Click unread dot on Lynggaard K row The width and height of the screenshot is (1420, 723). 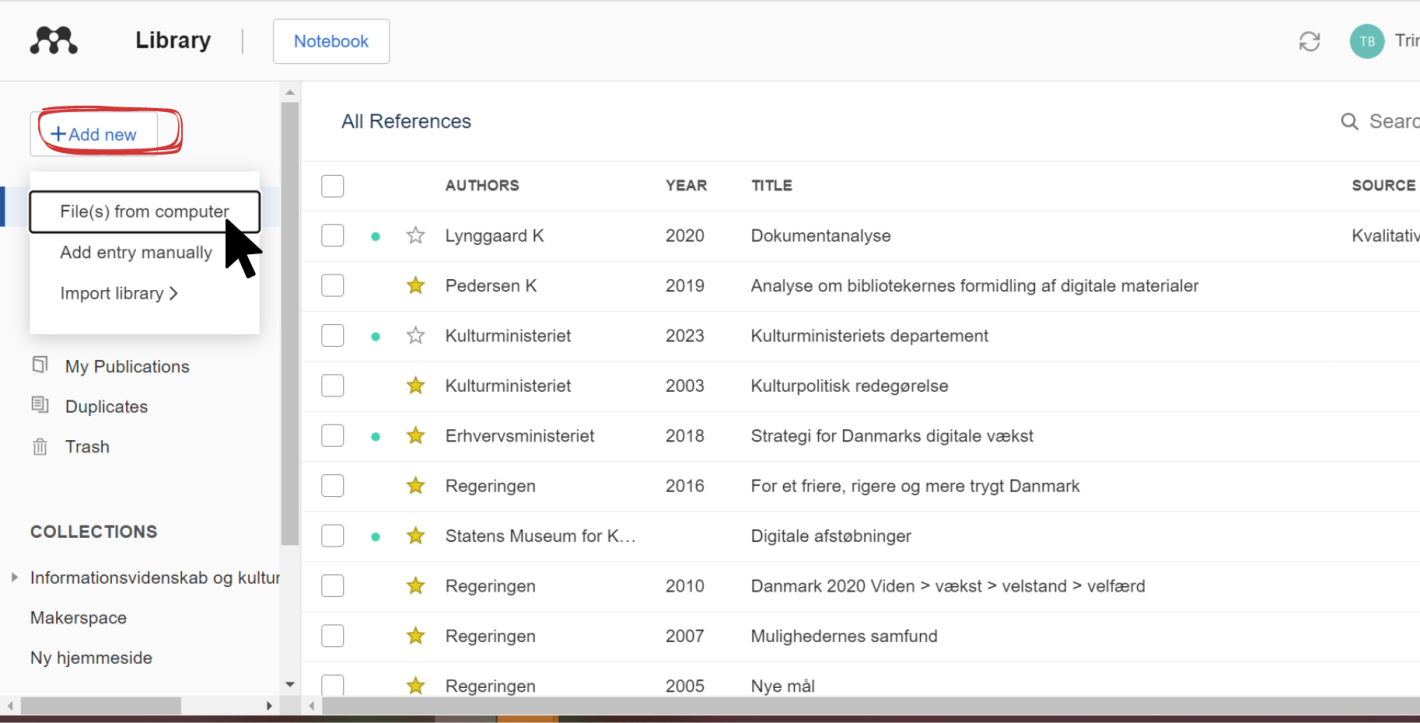[x=376, y=237]
